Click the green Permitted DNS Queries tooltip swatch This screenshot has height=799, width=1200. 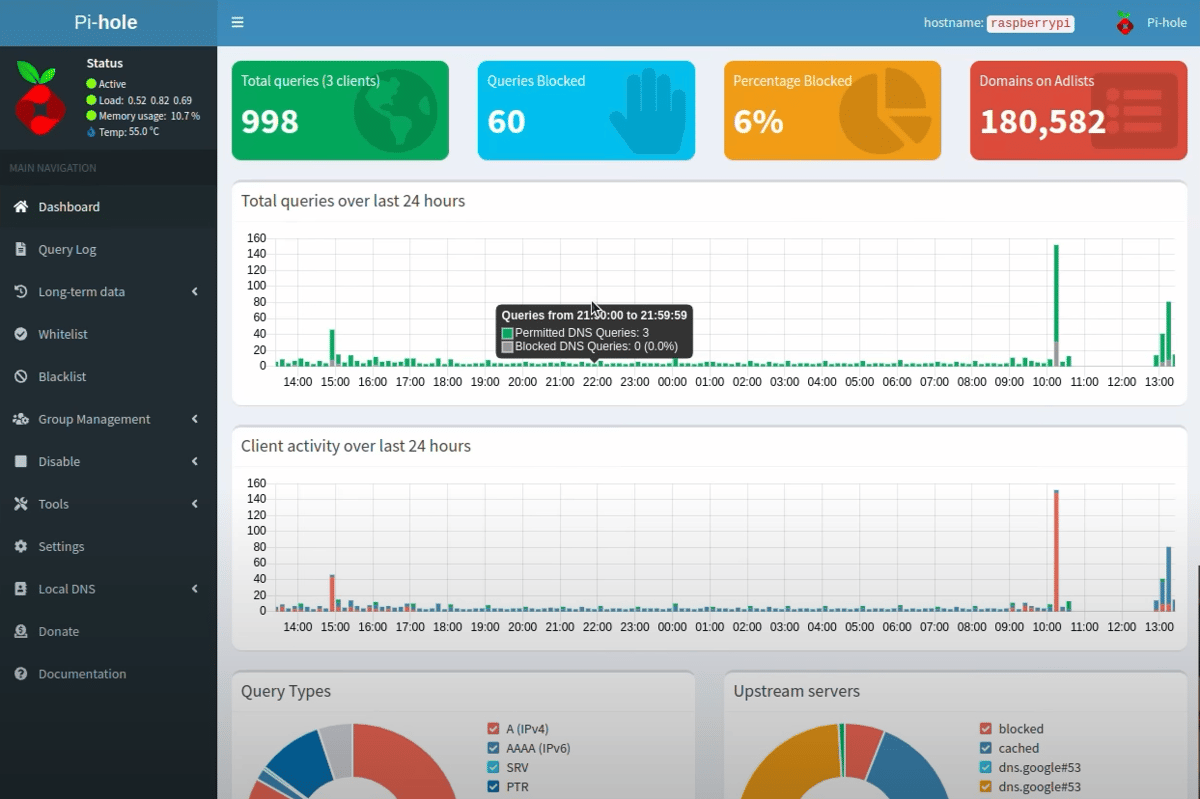coord(507,333)
